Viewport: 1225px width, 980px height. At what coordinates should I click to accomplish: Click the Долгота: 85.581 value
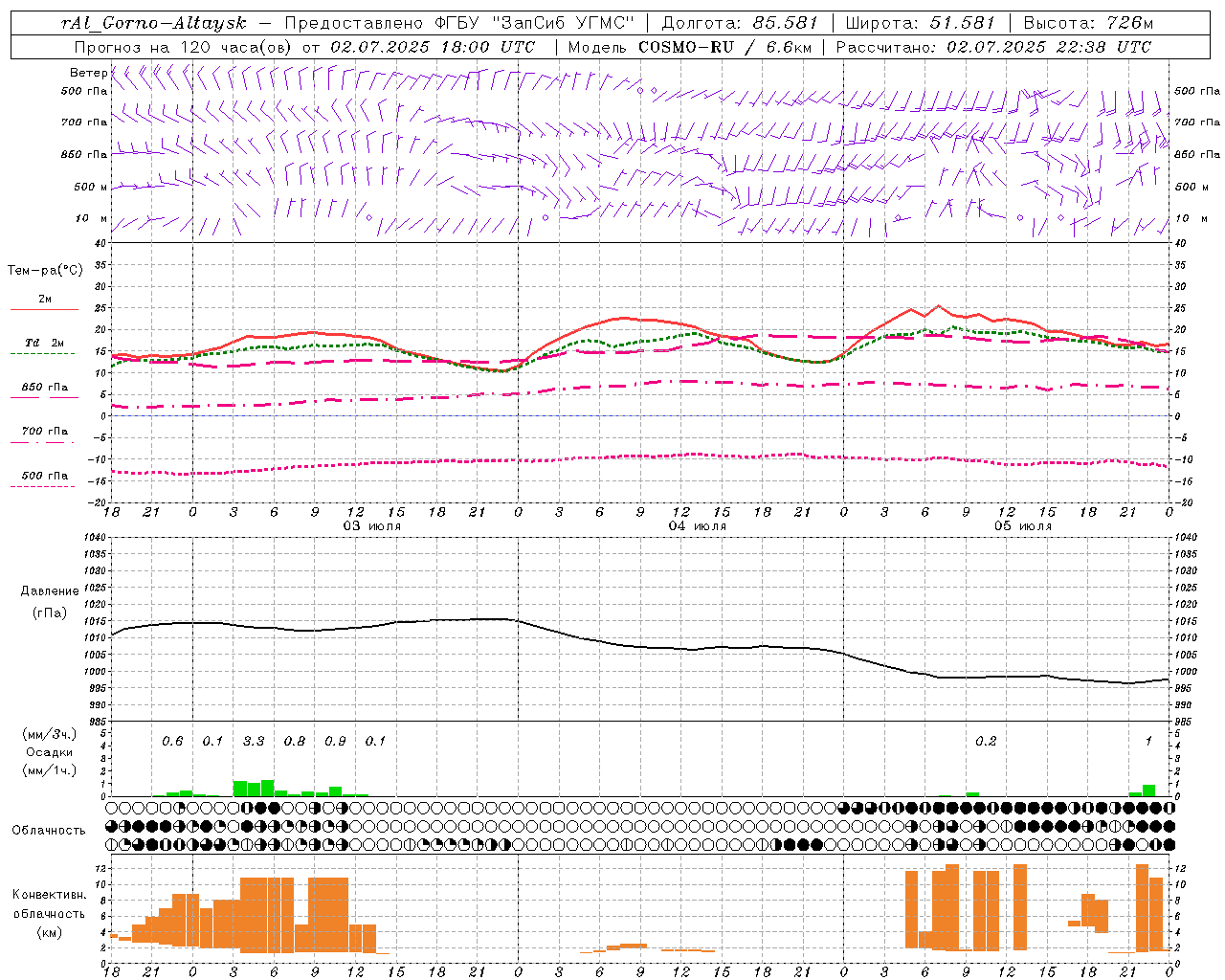[740, 23]
